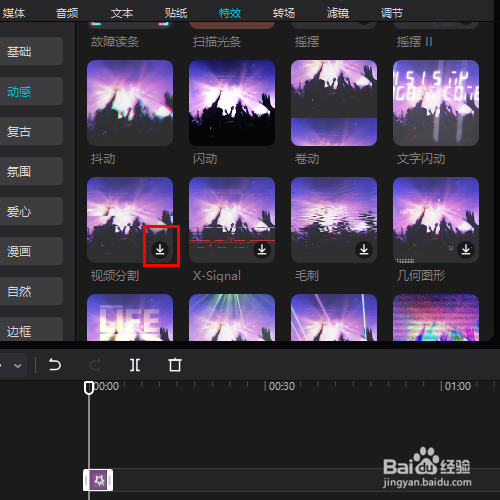Open the 滤镜 tab

pyautogui.click(x=338, y=13)
